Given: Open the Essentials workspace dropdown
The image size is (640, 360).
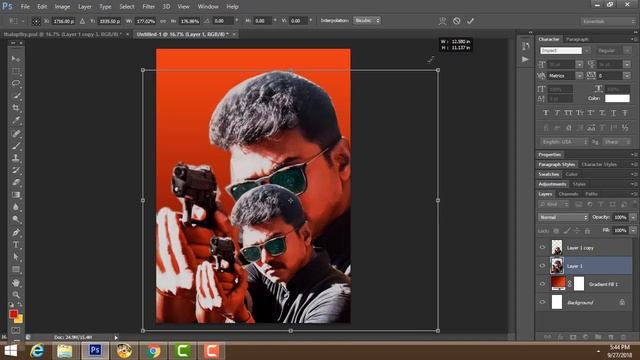Looking at the screenshot, I should click(608, 21).
